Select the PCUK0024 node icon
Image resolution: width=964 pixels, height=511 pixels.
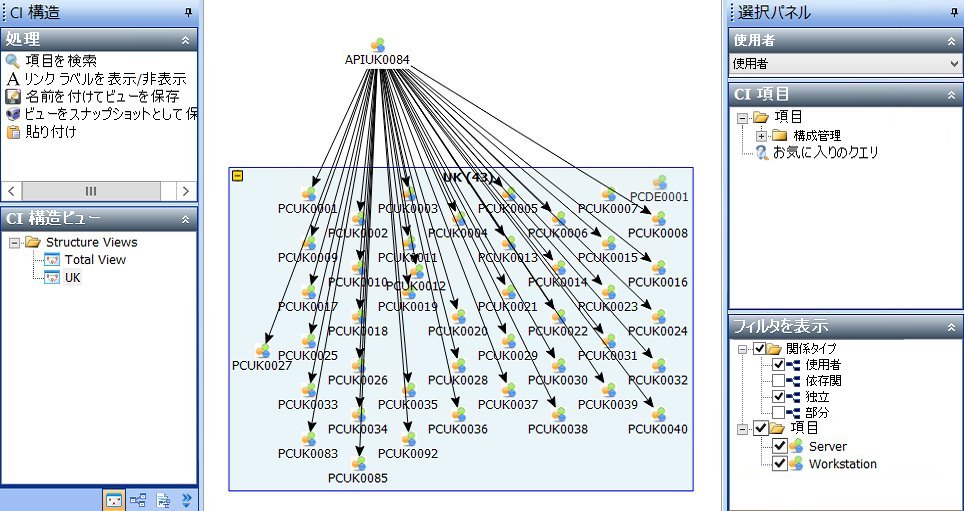658,317
